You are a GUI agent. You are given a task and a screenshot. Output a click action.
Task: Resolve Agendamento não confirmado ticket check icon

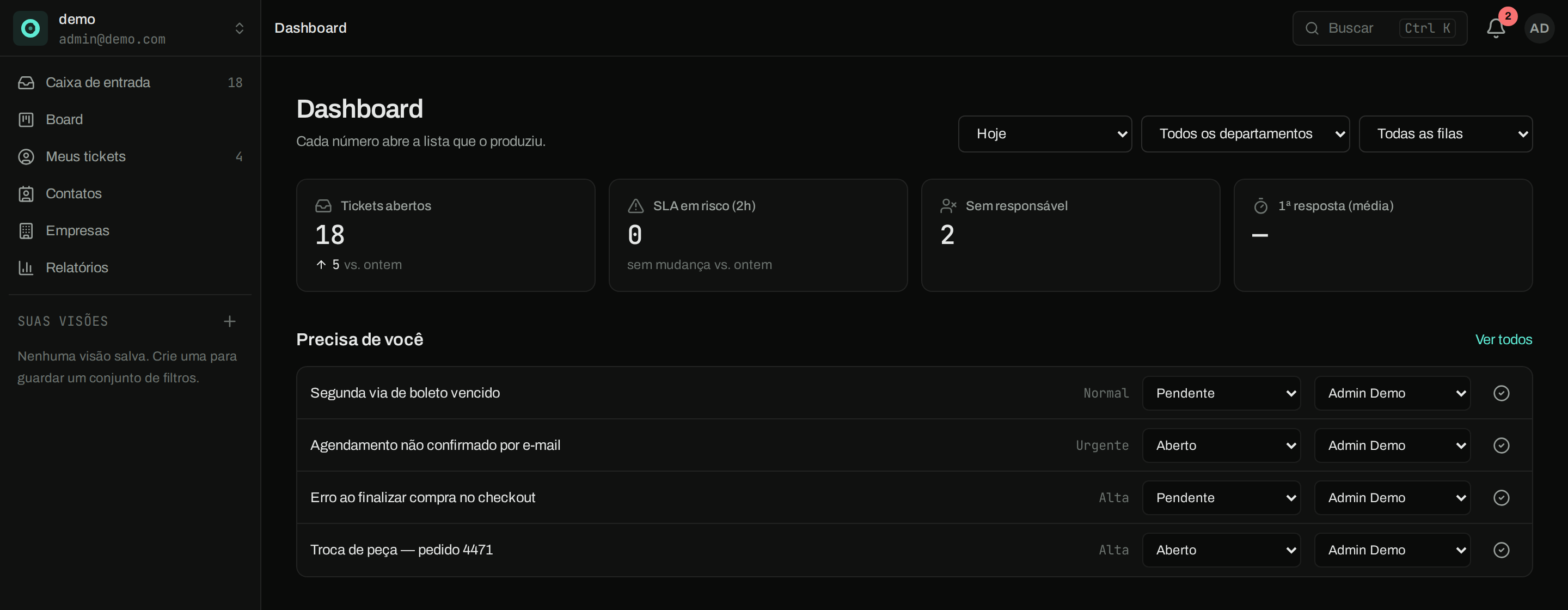[x=1501, y=445]
